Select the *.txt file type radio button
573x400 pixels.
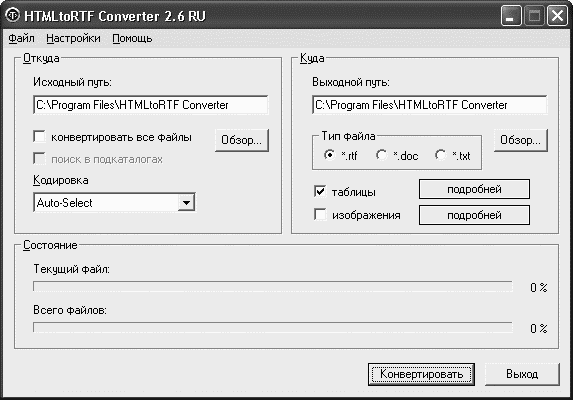(440, 155)
